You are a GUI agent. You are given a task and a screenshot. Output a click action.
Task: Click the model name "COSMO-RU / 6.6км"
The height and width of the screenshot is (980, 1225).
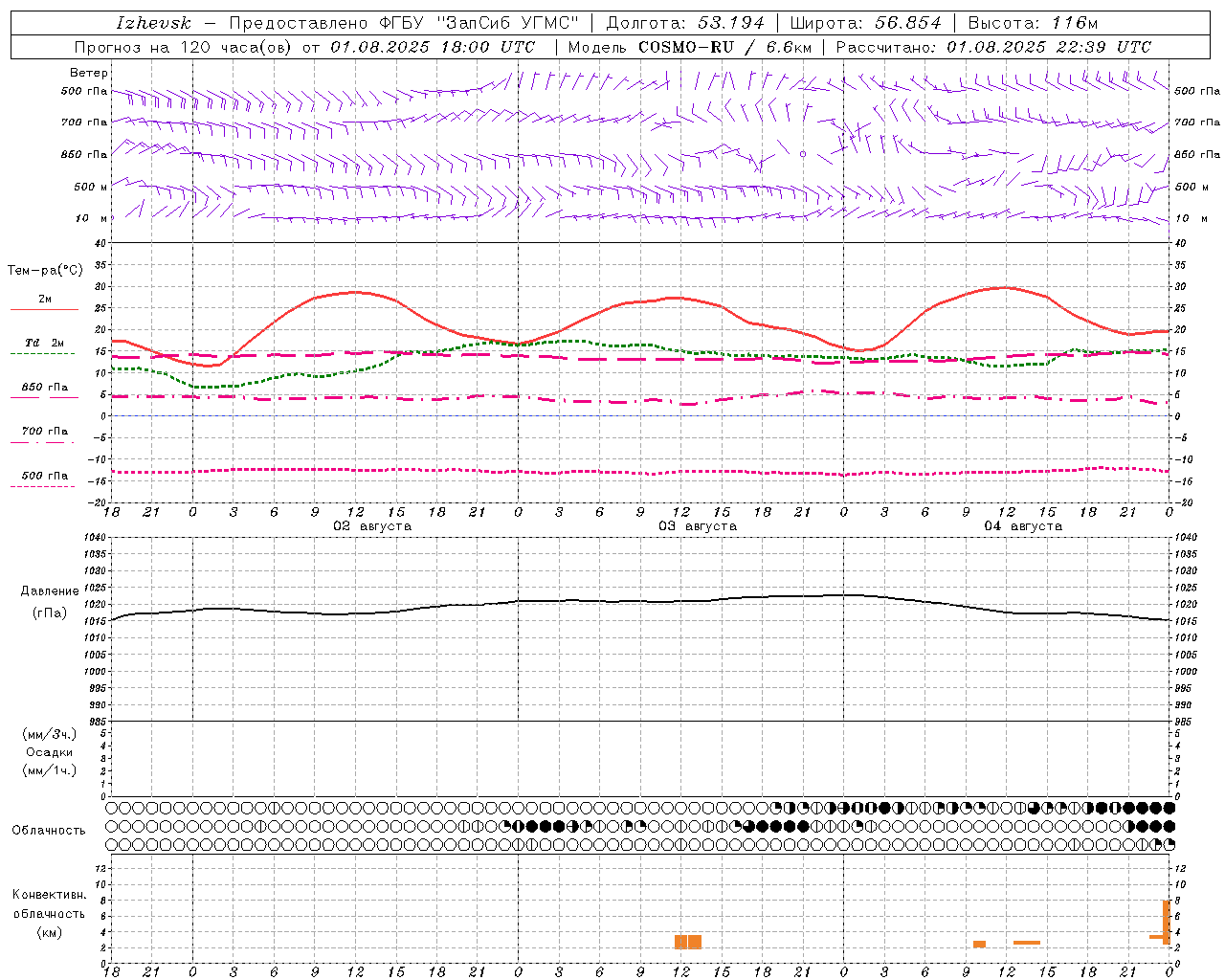(x=724, y=47)
